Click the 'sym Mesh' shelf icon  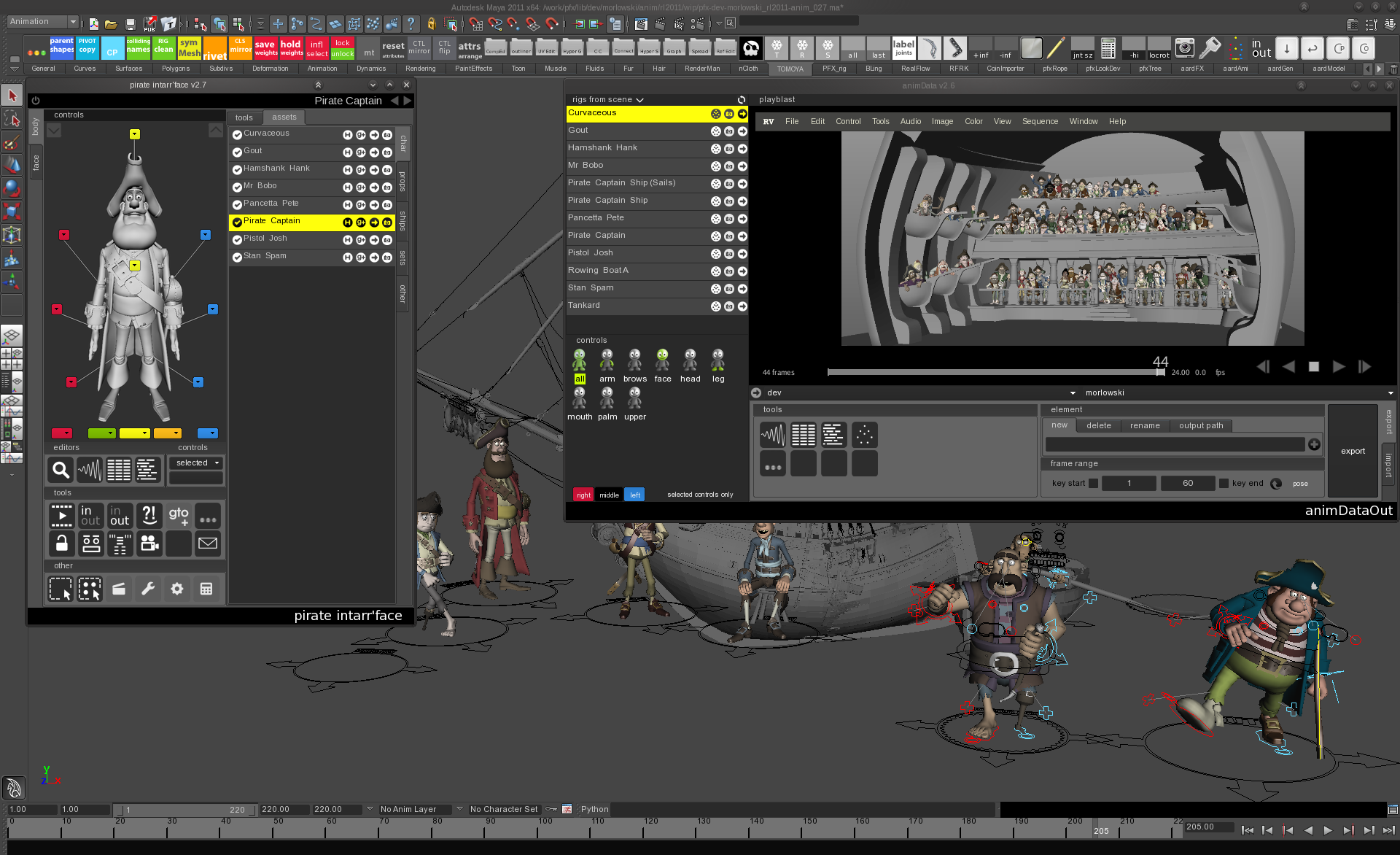189,48
